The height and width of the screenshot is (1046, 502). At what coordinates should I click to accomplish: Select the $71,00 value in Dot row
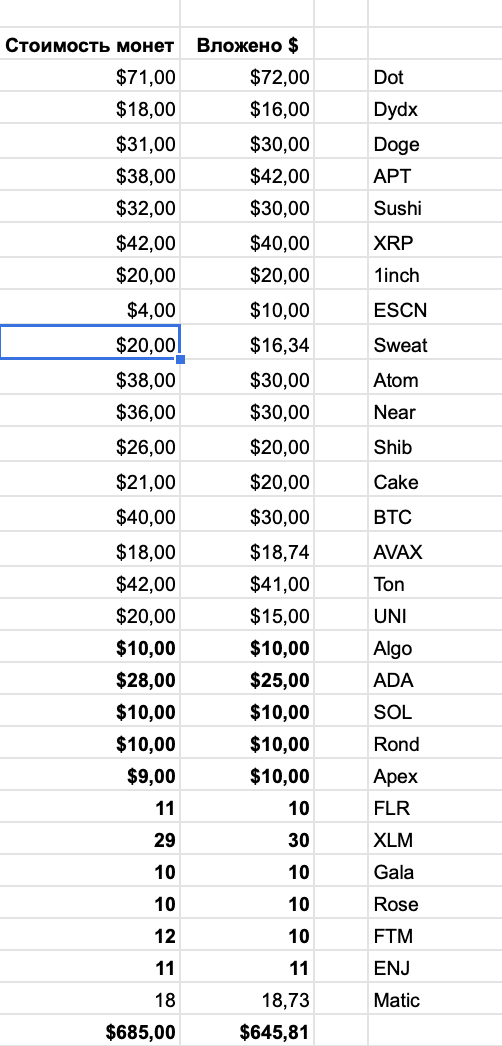pos(89,77)
